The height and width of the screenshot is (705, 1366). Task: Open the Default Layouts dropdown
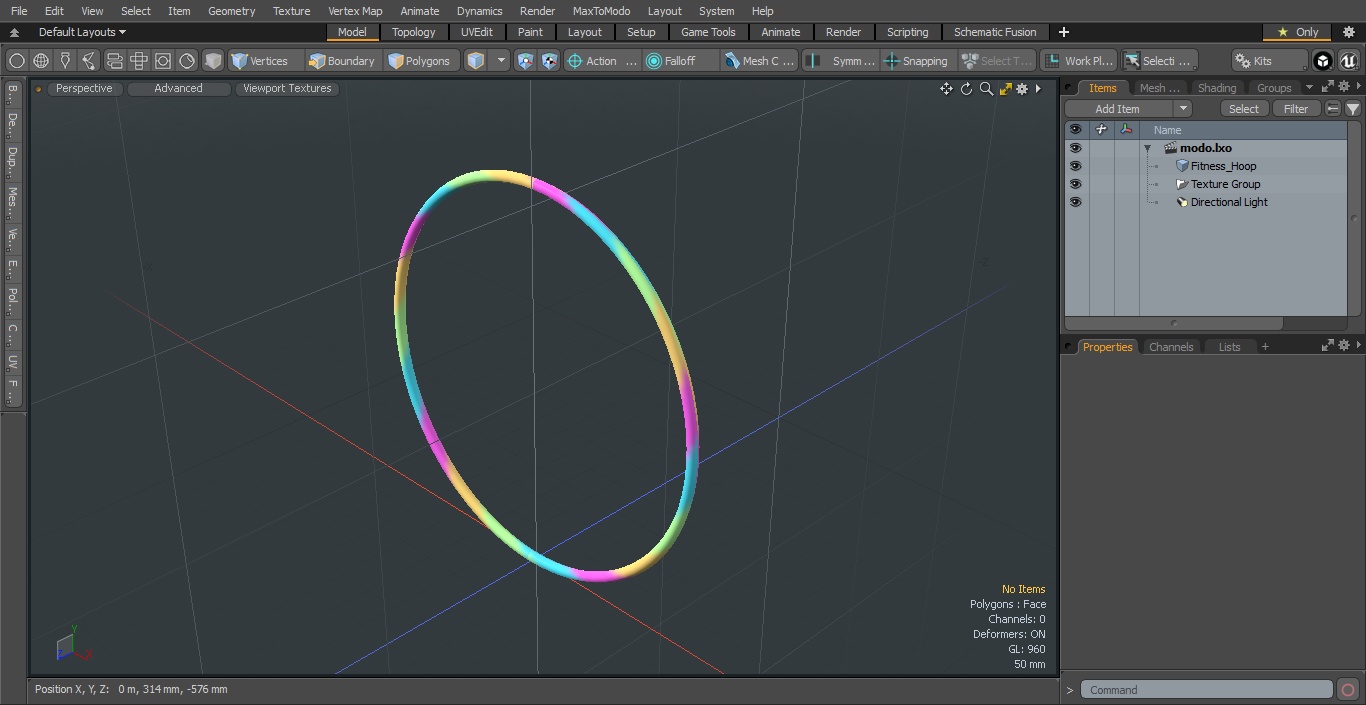(x=82, y=32)
